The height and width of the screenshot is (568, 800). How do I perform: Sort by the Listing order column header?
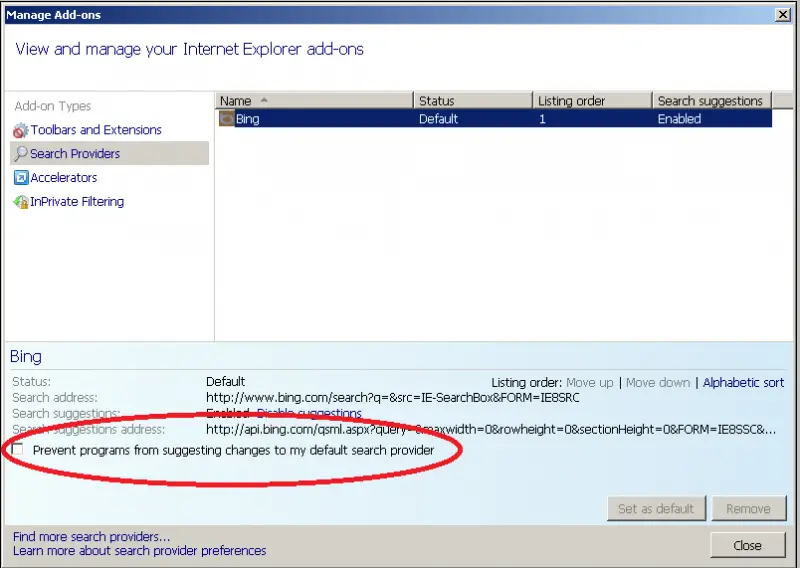[x=593, y=101]
